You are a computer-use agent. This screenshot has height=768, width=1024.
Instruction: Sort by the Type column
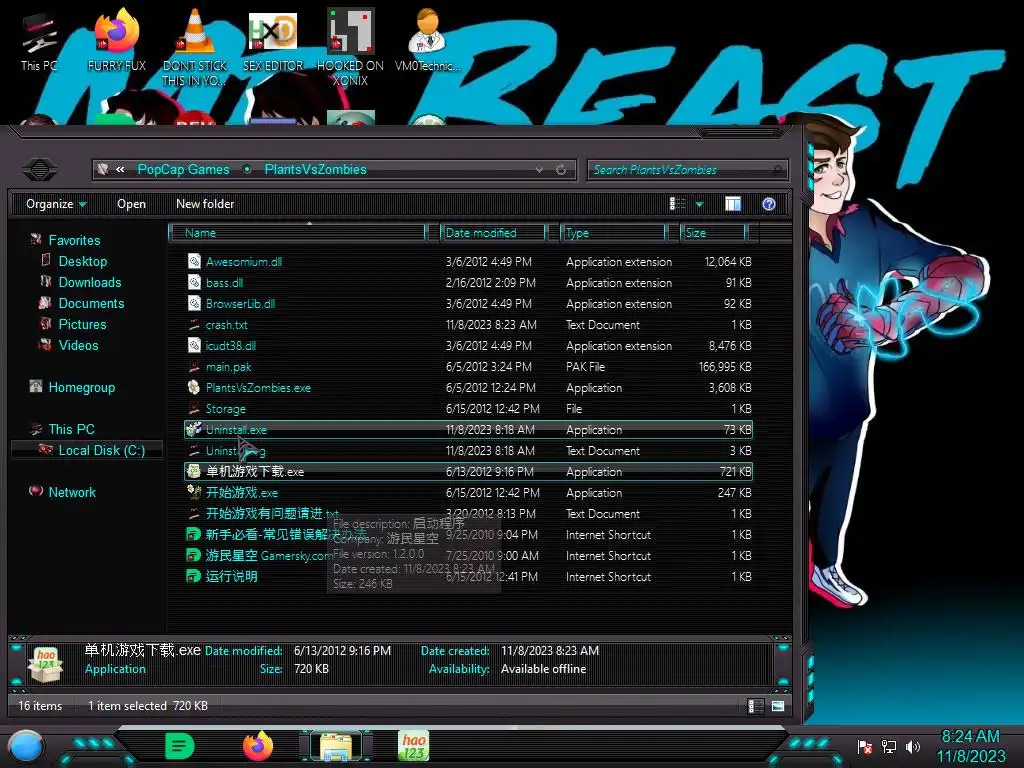click(613, 232)
